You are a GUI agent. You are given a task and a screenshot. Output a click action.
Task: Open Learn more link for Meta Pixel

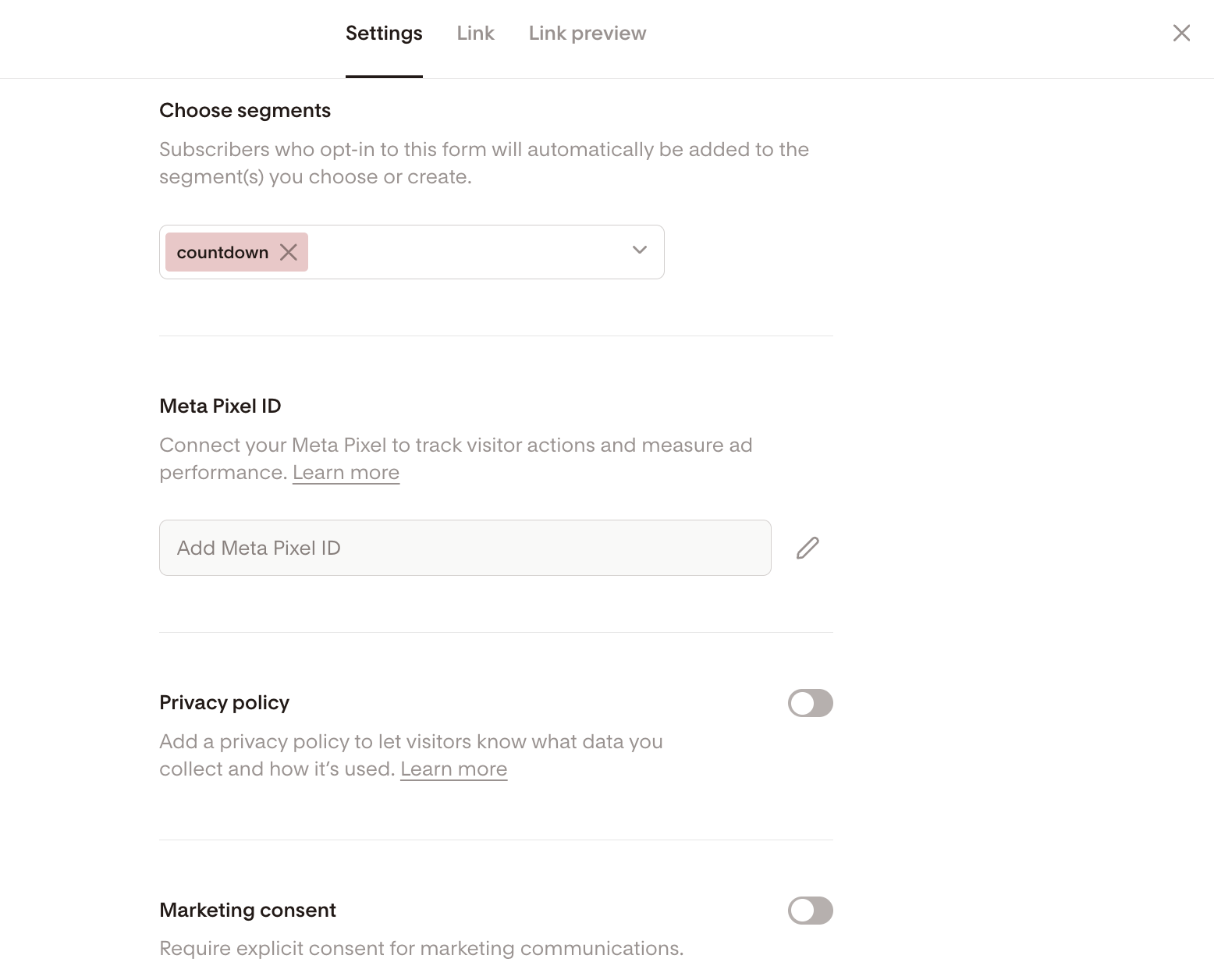click(x=346, y=473)
